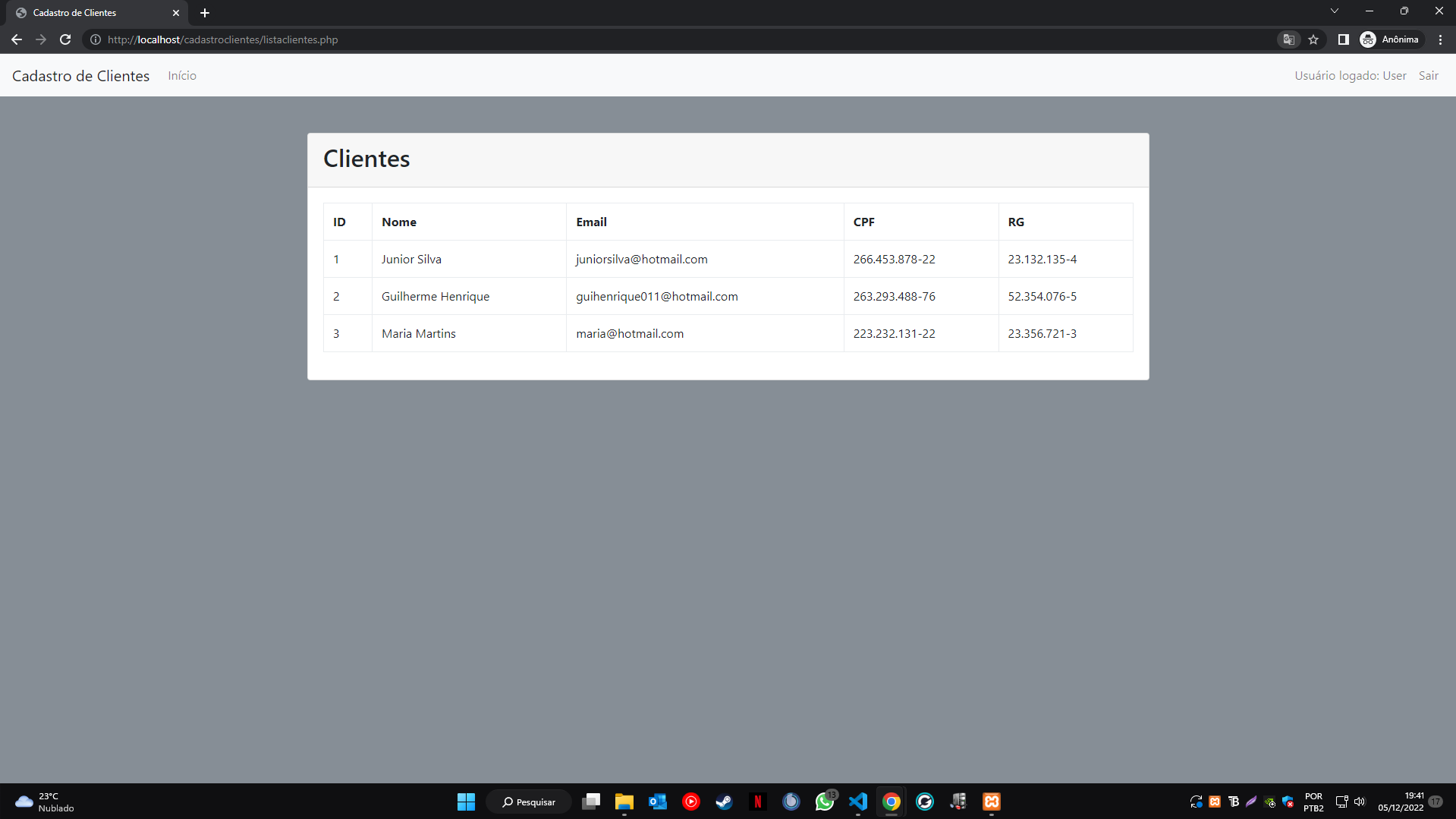Click the site info icon in address bar
Image resolution: width=1456 pixels, height=819 pixels.
(x=96, y=39)
